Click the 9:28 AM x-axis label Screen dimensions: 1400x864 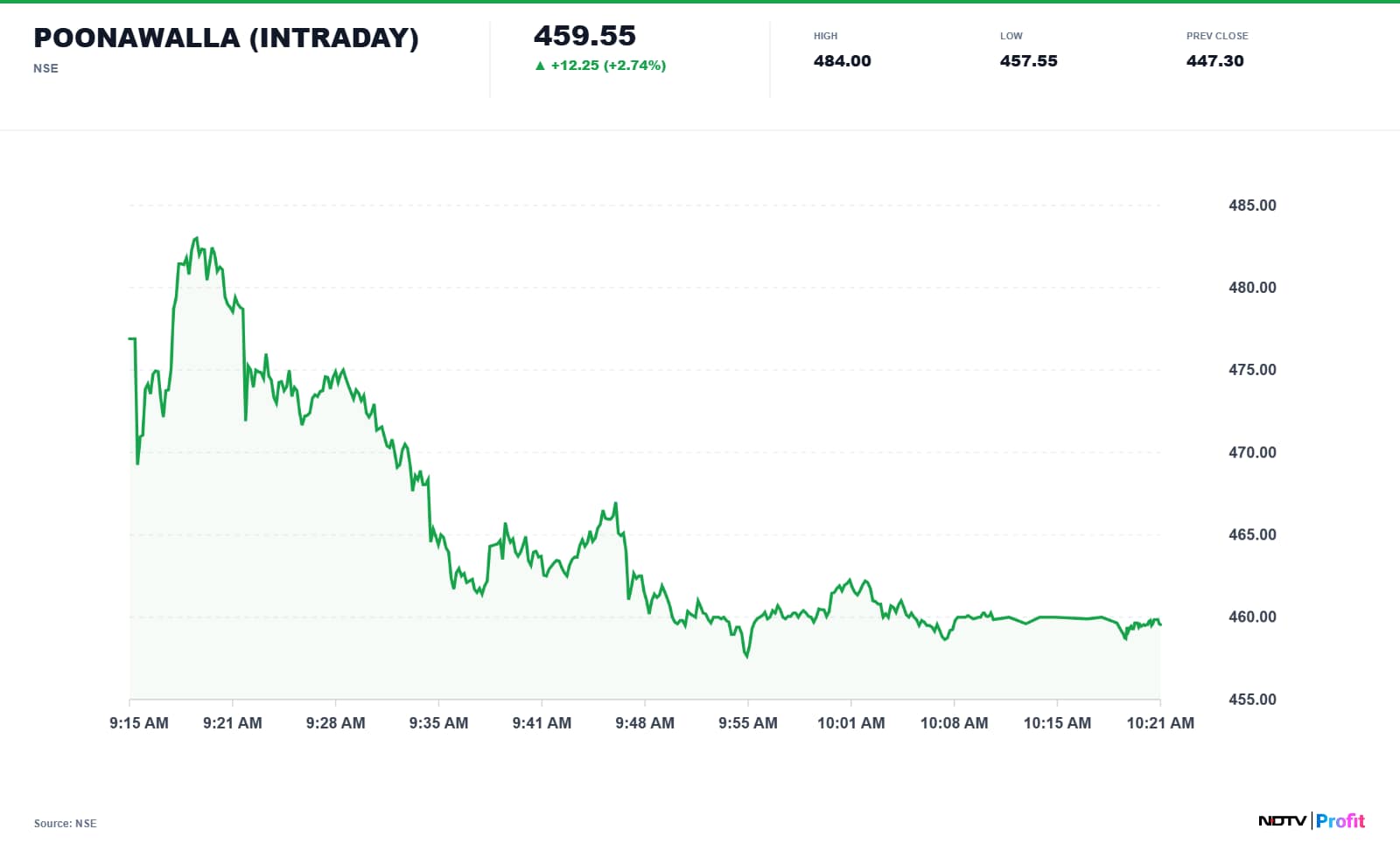(336, 723)
